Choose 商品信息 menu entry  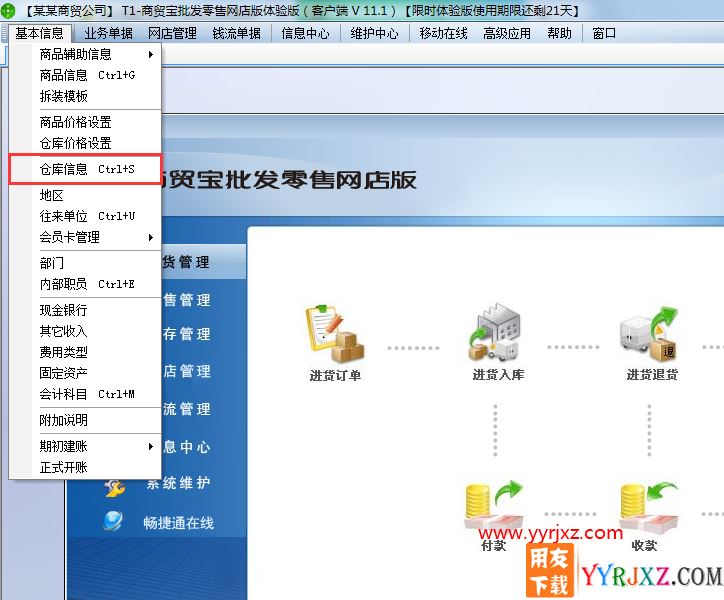(x=84, y=75)
